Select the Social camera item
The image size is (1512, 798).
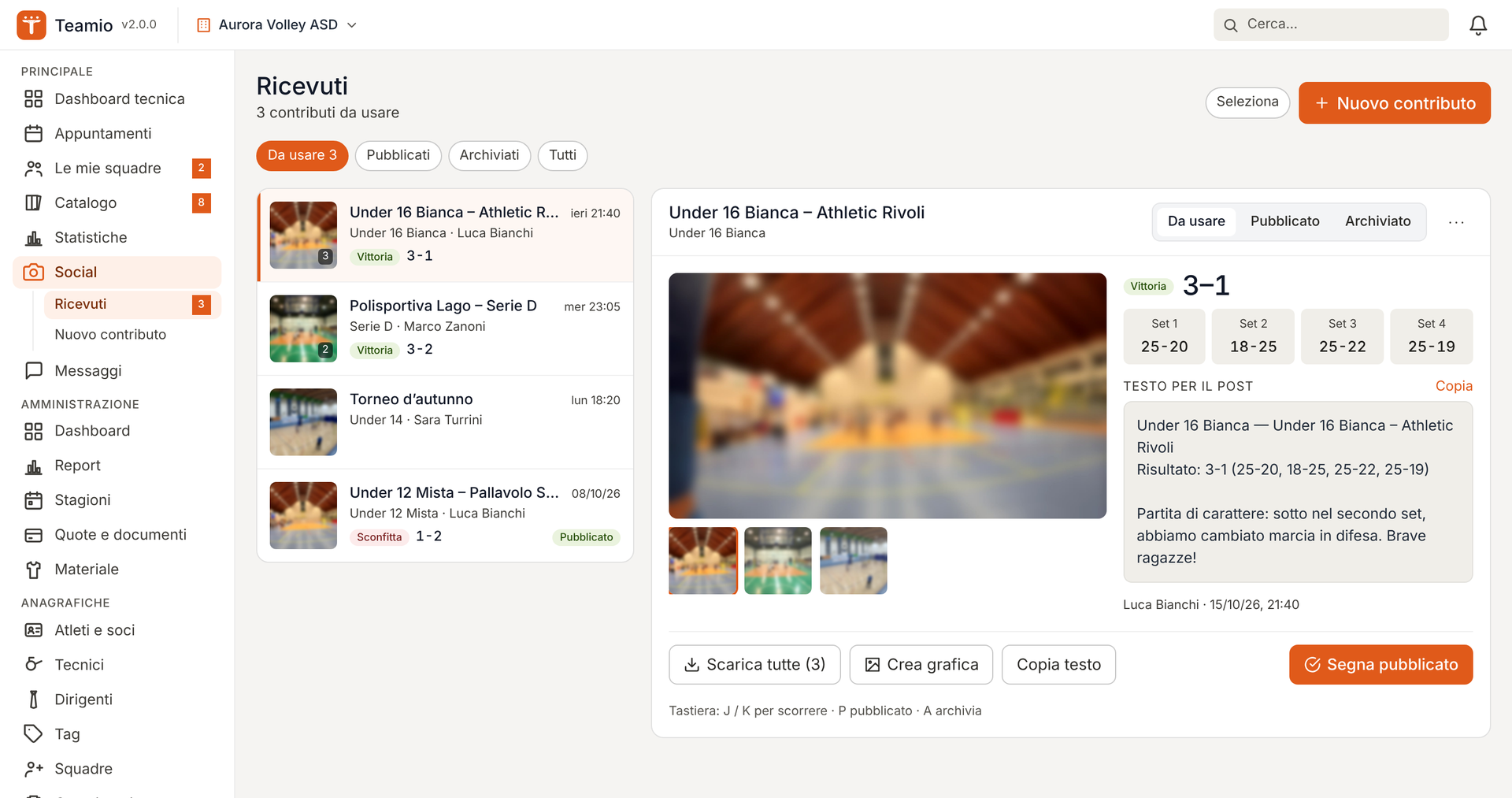click(x=117, y=272)
